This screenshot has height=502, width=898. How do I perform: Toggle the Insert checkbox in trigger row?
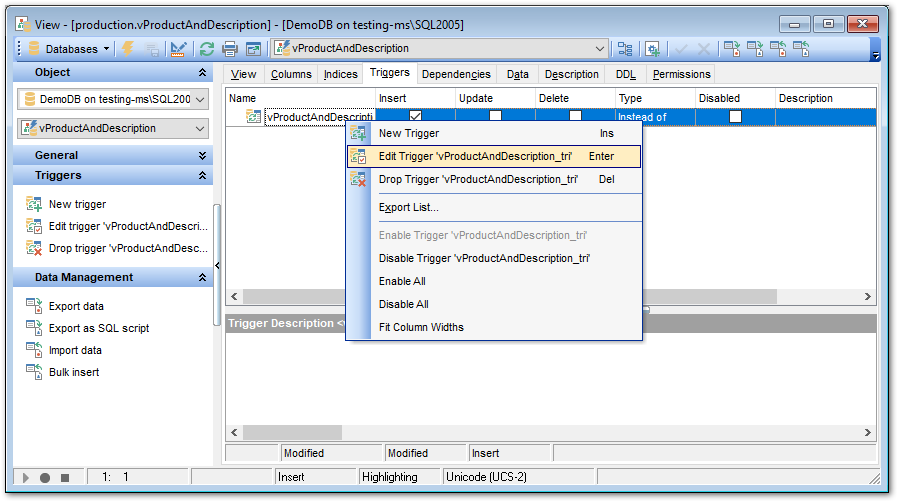tap(416, 116)
